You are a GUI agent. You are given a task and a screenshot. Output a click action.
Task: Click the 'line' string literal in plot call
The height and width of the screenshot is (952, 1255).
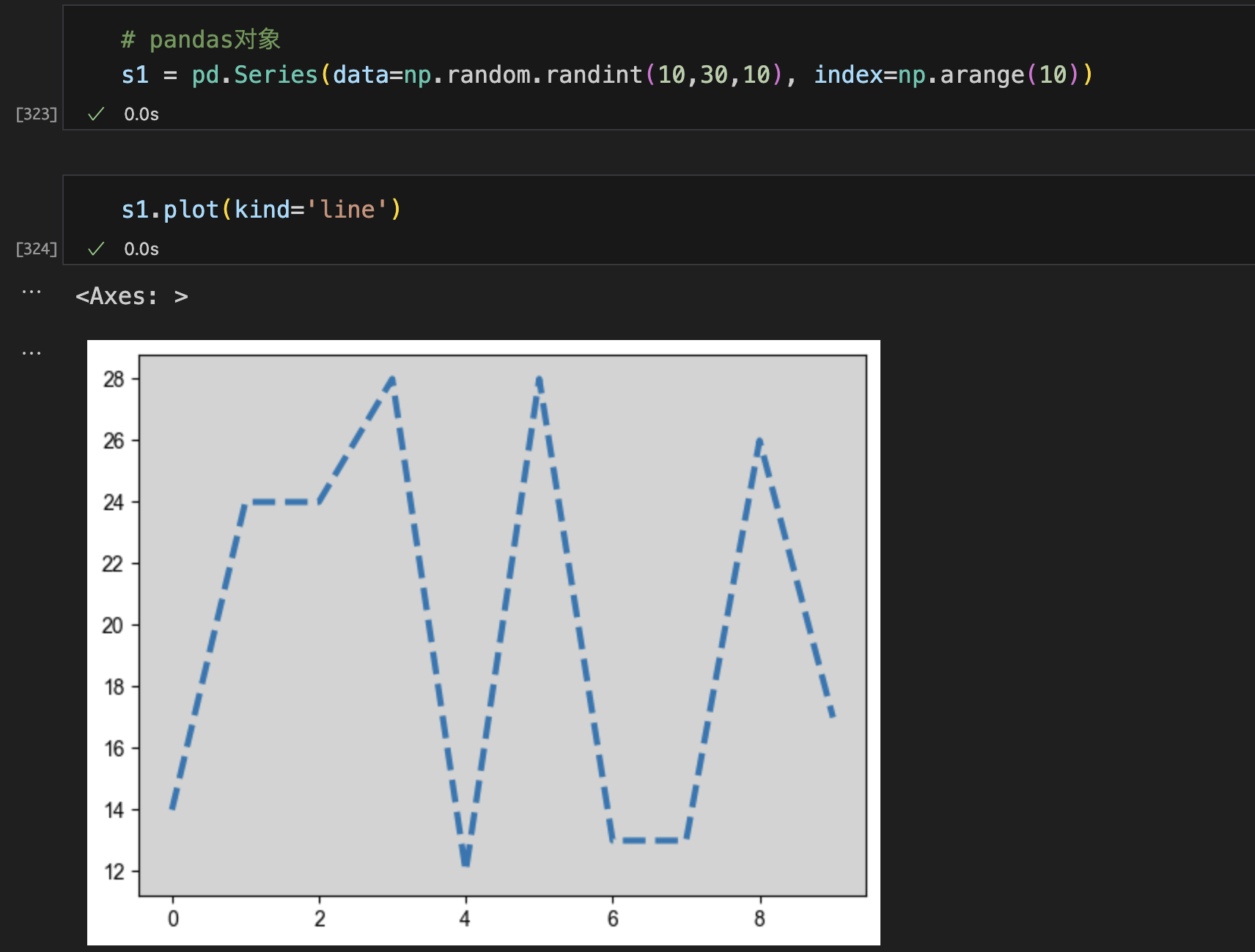coord(348,210)
